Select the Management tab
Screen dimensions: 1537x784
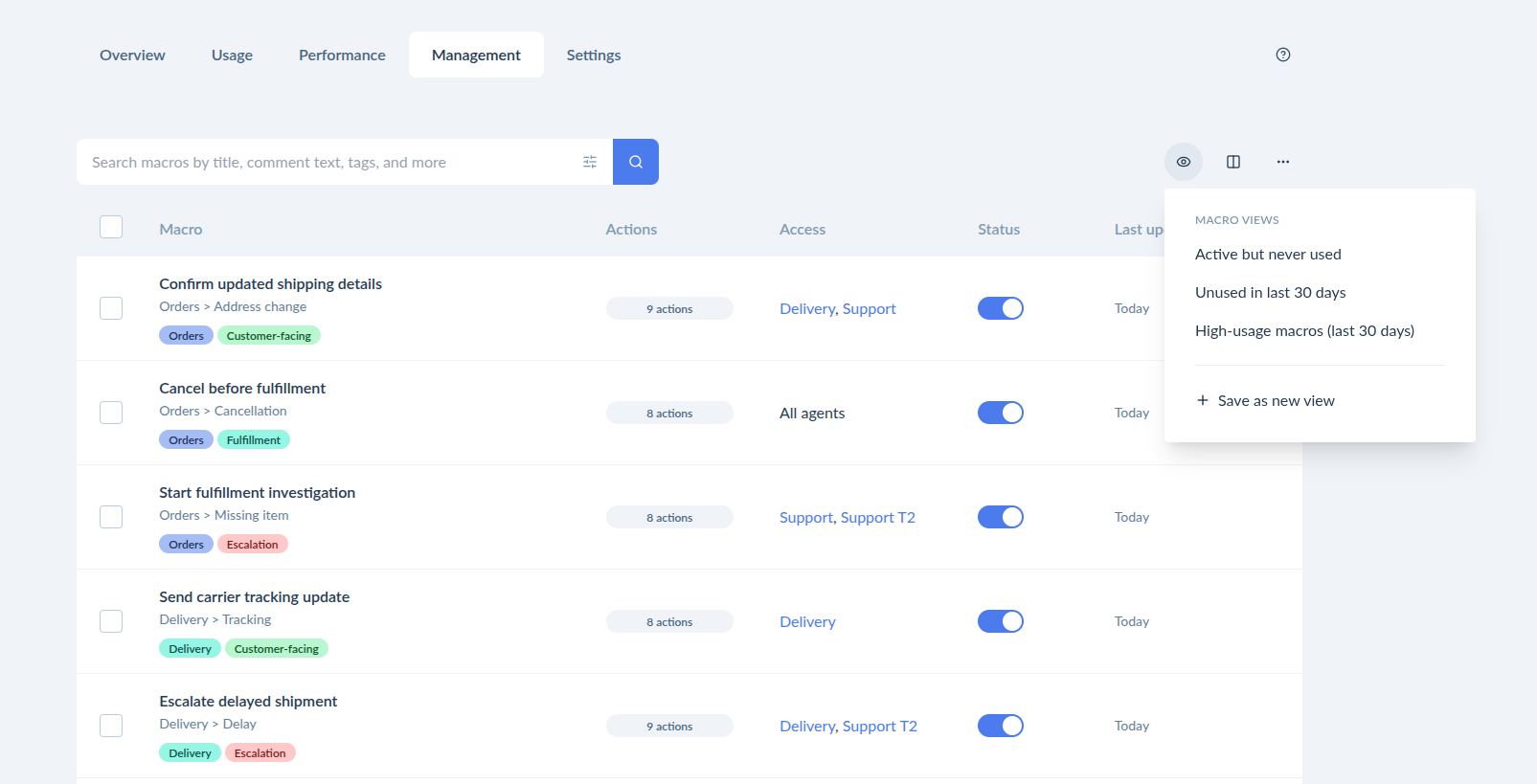click(476, 55)
